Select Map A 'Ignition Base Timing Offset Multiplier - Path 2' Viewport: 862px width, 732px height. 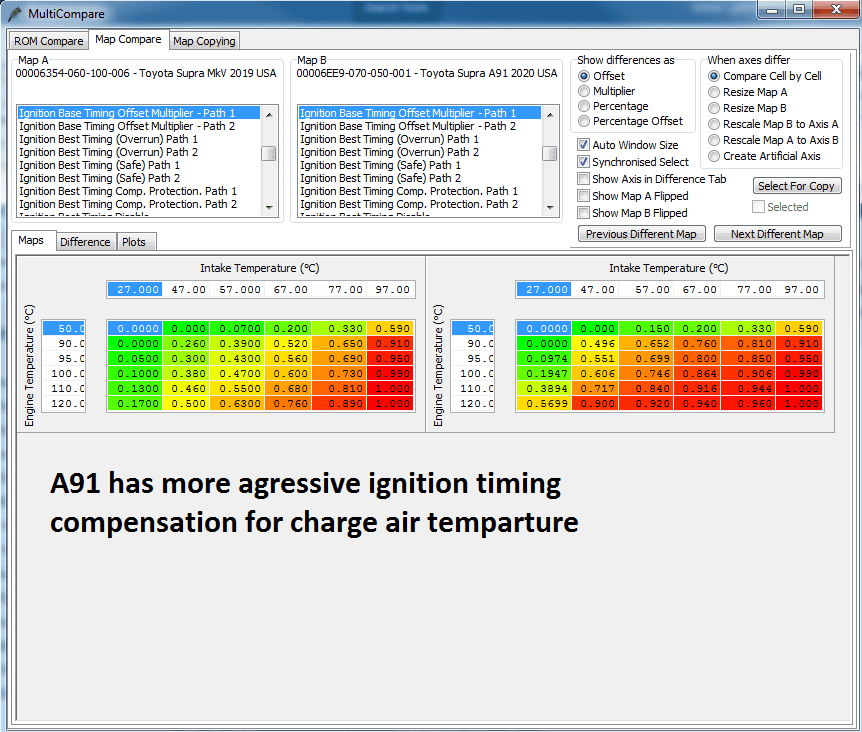pos(139,126)
